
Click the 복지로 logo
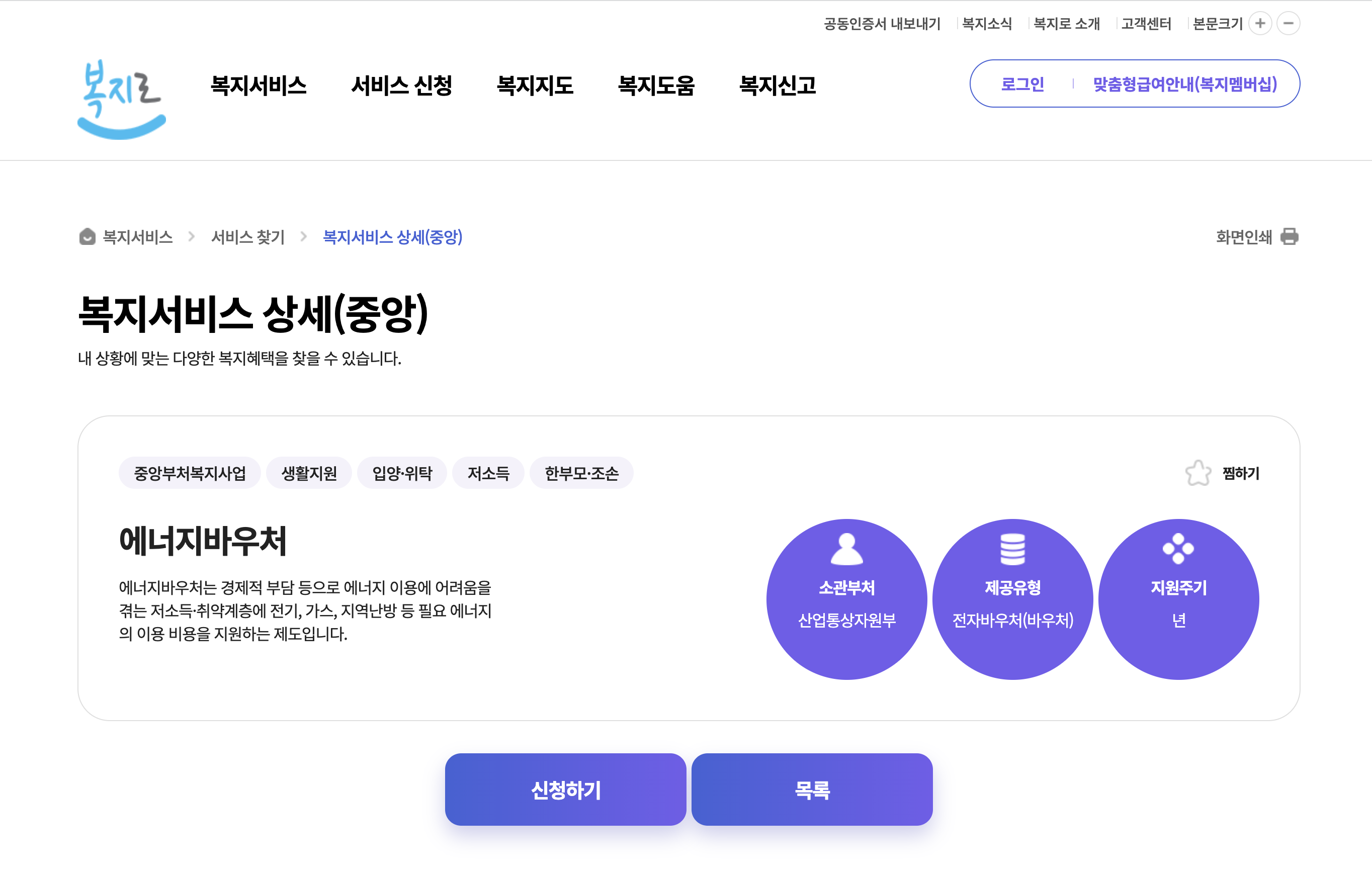121,99
